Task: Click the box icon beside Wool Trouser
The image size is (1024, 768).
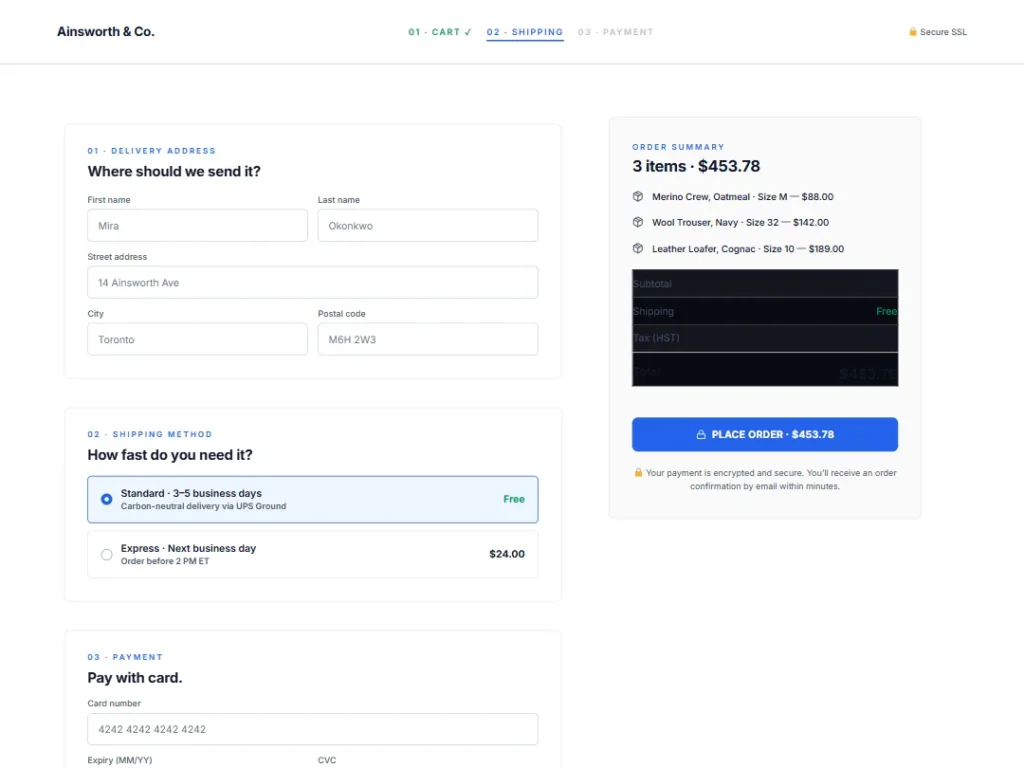Action: point(637,222)
